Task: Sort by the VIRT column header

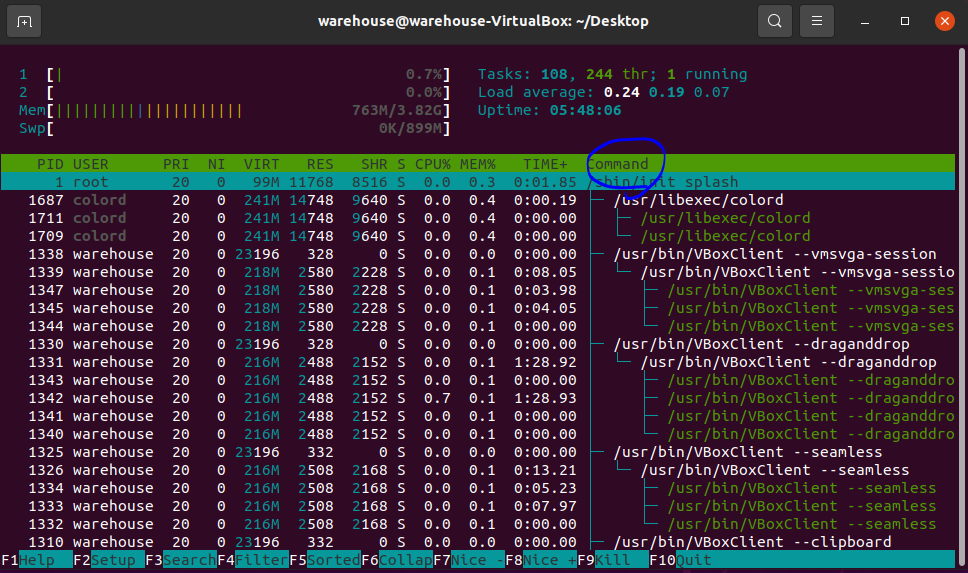Action: coord(261,164)
